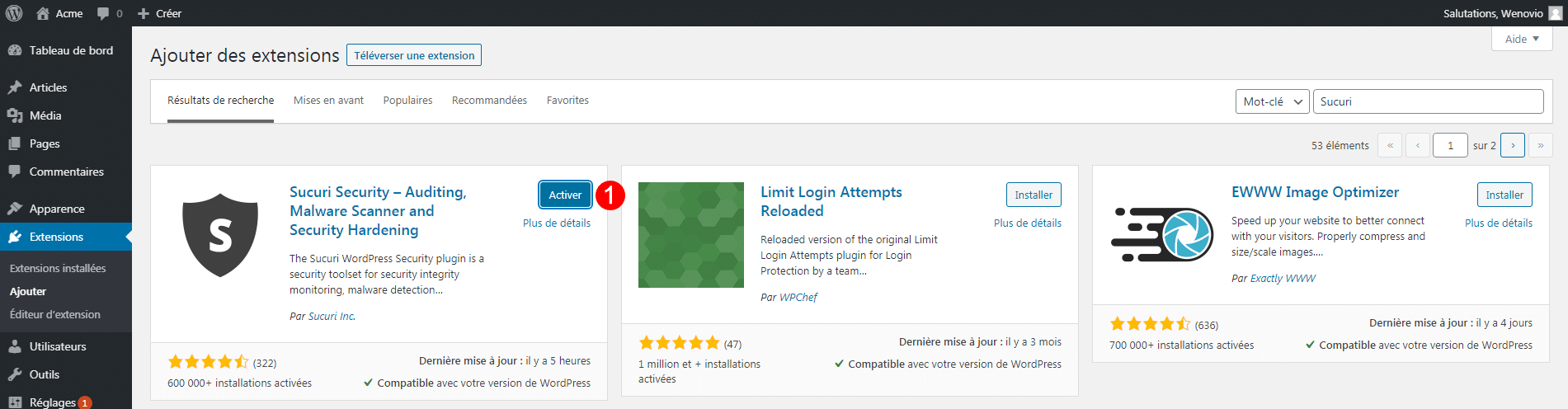This screenshot has width=1568, height=409.
Task: Click the Apparence brush icon
Action: point(15,209)
